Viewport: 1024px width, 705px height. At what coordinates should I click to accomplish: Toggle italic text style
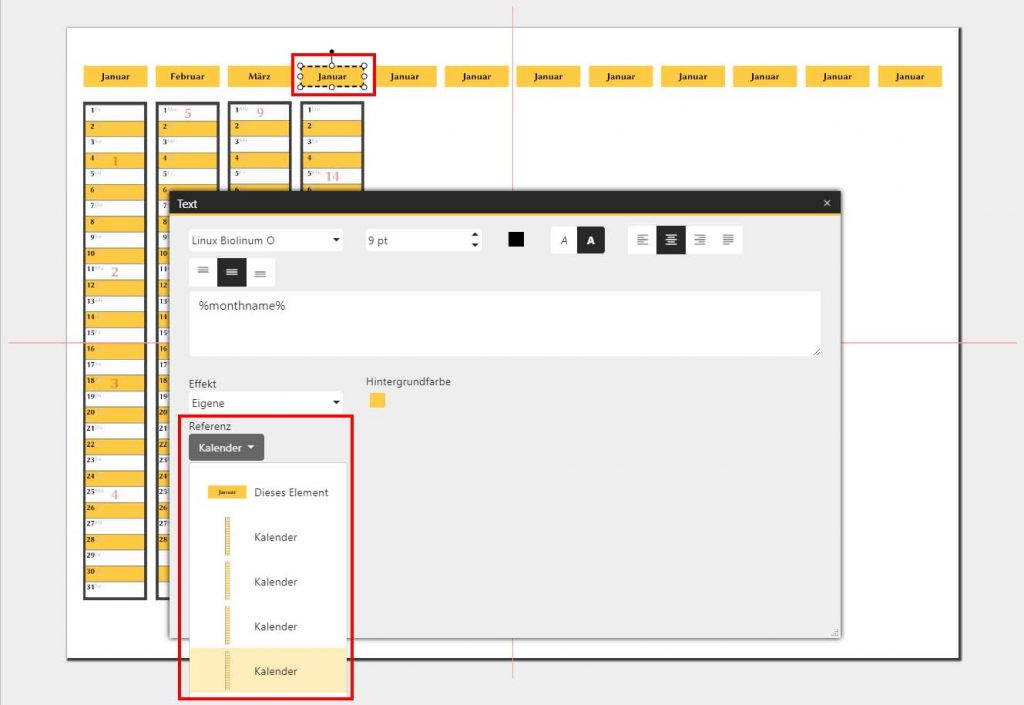[564, 240]
